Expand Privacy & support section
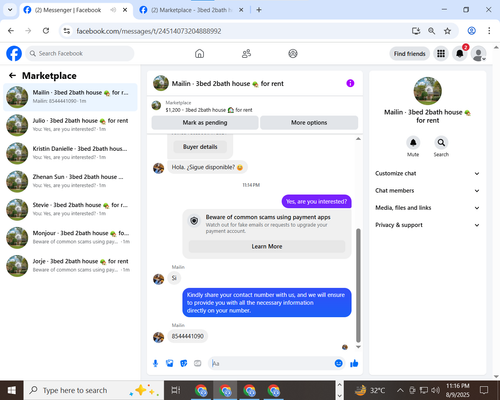500x400 pixels. tap(427, 225)
